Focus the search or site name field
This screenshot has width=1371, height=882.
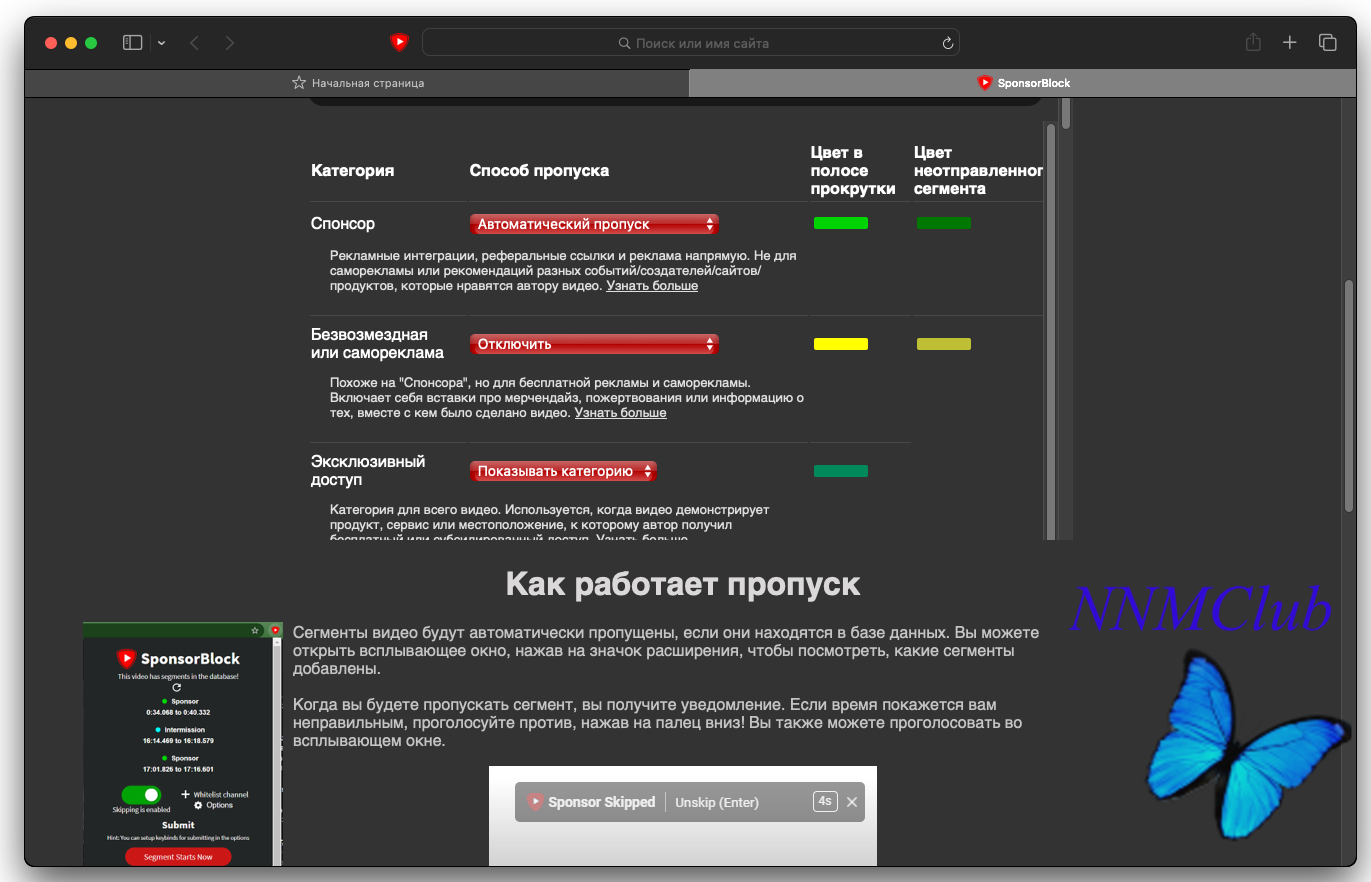point(690,43)
